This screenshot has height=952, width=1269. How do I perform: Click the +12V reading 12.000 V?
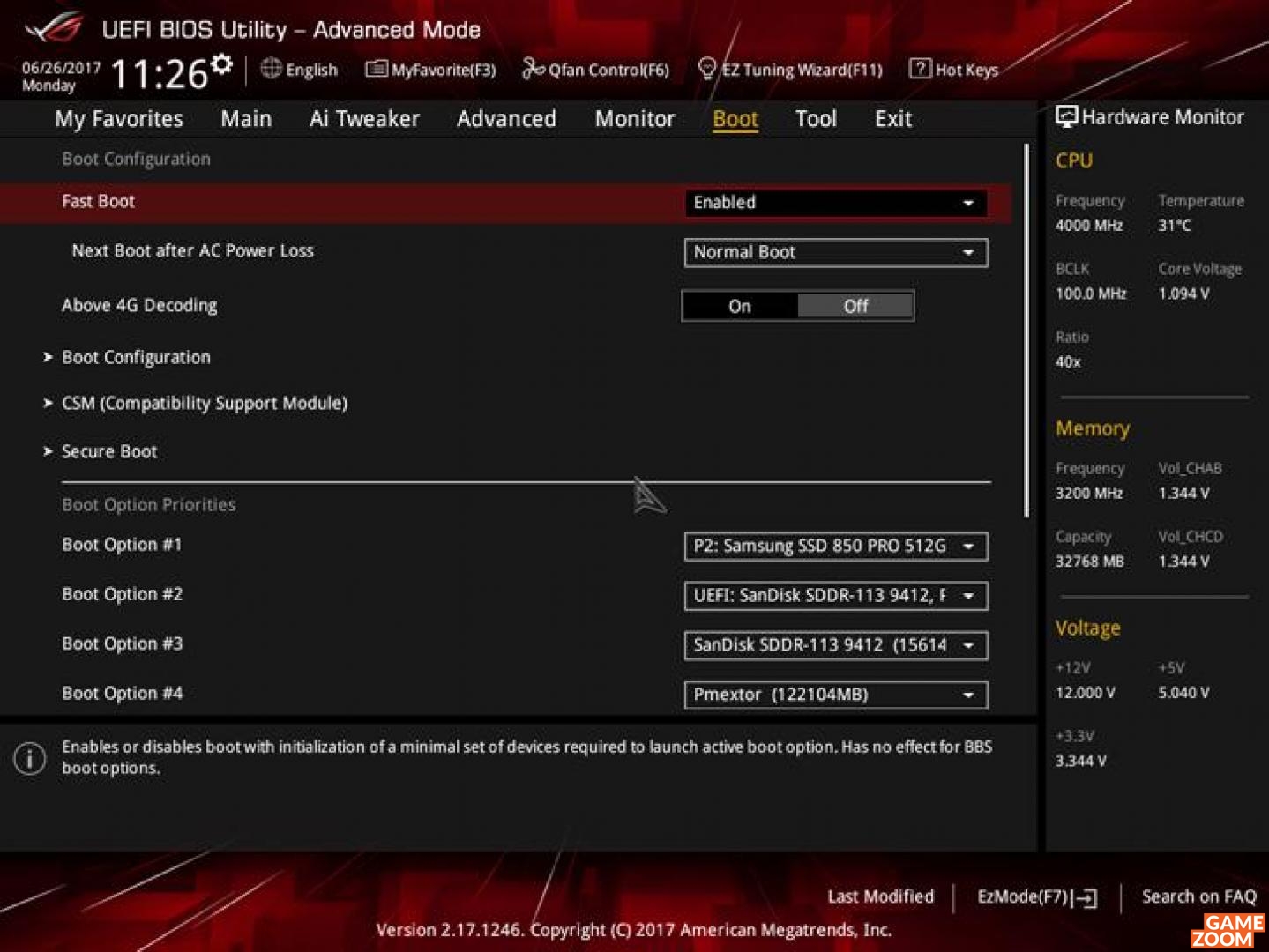click(1085, 693)
